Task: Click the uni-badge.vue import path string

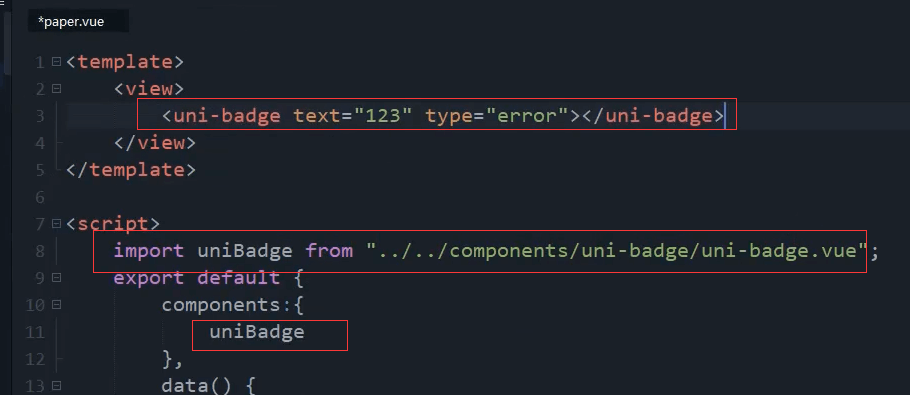Action: [616, 251]
